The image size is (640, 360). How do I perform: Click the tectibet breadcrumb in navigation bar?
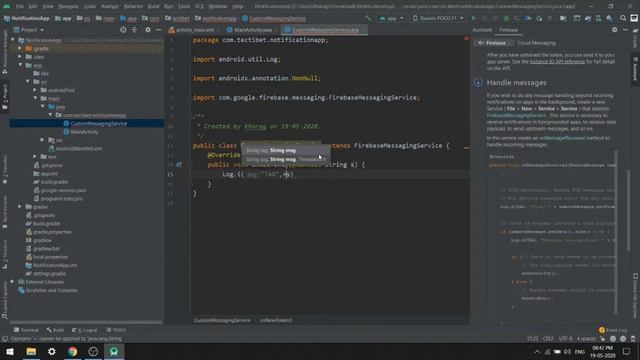click(178, 18)
